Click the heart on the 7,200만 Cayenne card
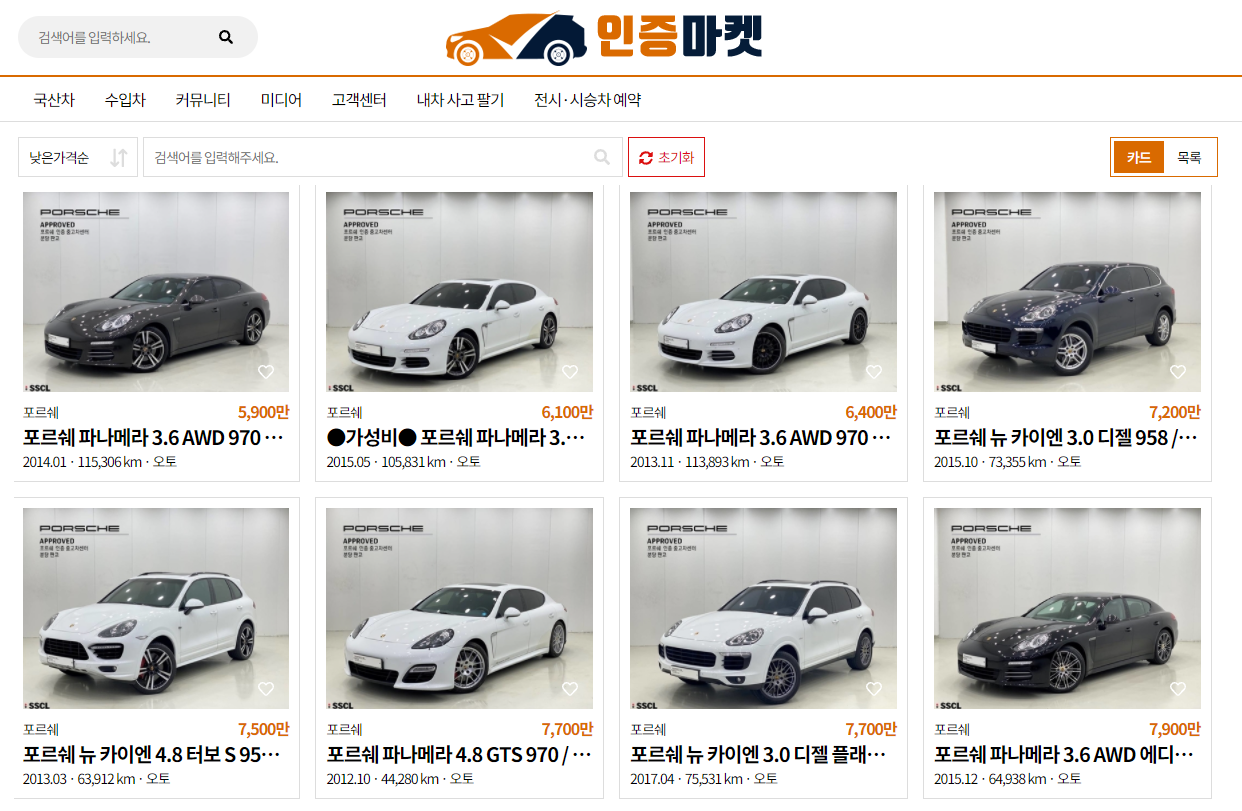Image resolution: width=1242 pixels, height=811 pixels. click(1178, 372)
